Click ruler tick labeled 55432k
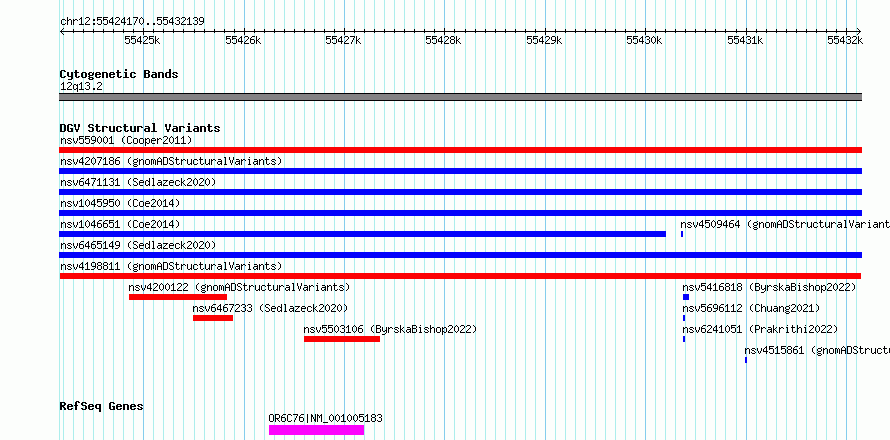This screenshot has width=890, height=440. point(845,40)
